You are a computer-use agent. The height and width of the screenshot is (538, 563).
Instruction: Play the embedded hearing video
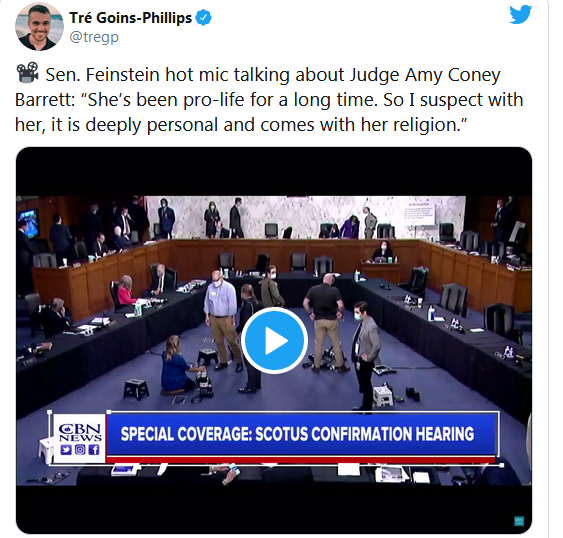pyautogui.click(x=274, y=340)
